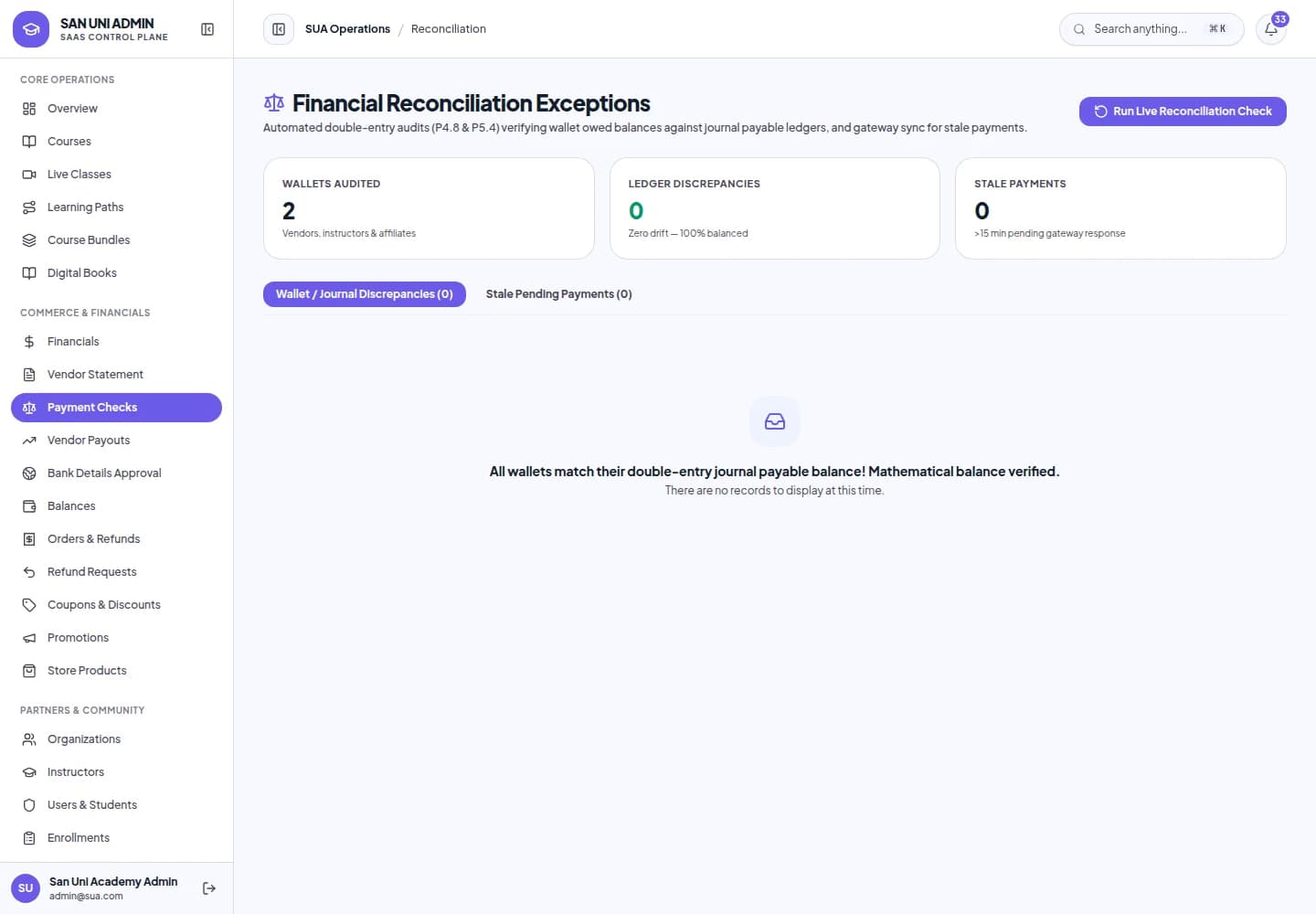The height and width of the screenshot is (914, 1316).
Task: Click Zero drift — 100% balanced text
Action: click(688, 234)
